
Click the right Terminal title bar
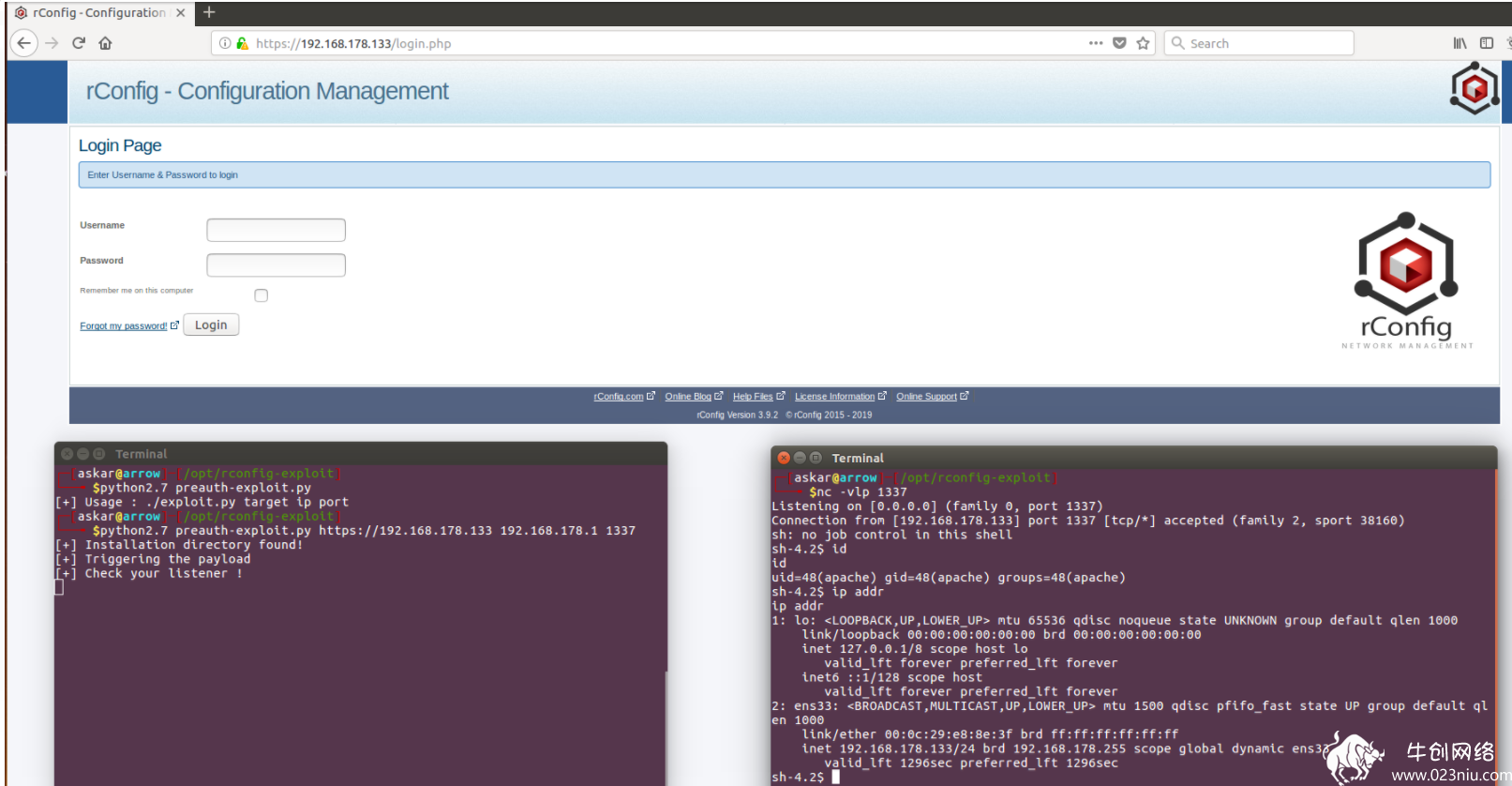pyautogui.click(x=1133, y=458)
